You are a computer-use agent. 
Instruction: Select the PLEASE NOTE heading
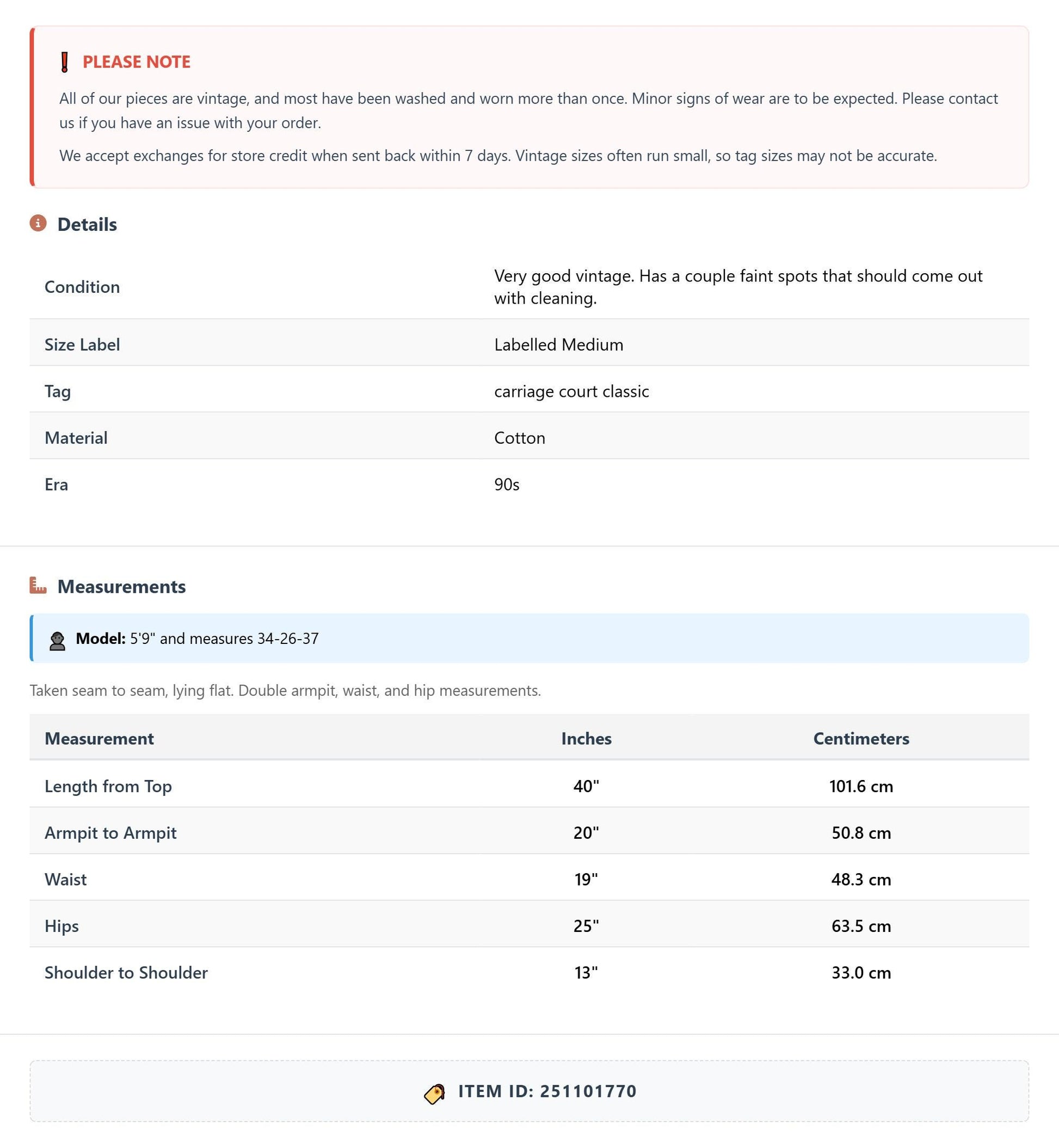(x=137, y=62)
